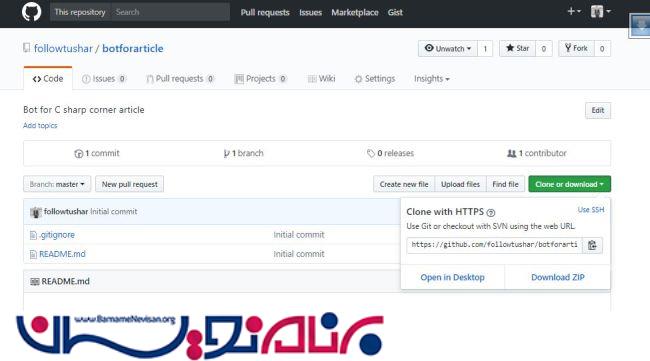Click New pull request button

pos(130,184)
